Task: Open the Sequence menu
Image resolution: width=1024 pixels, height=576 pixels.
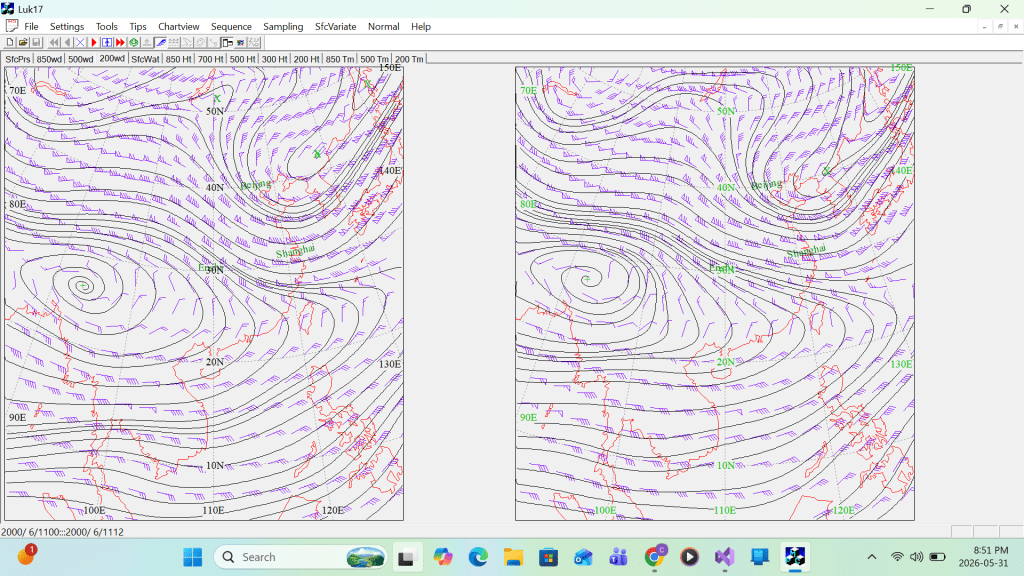Action: 231,27
